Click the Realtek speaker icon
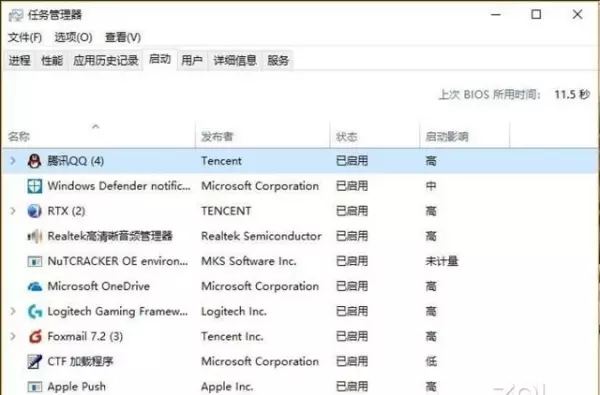This screenshot has height=395, width=600. click(x=34, y=237)
